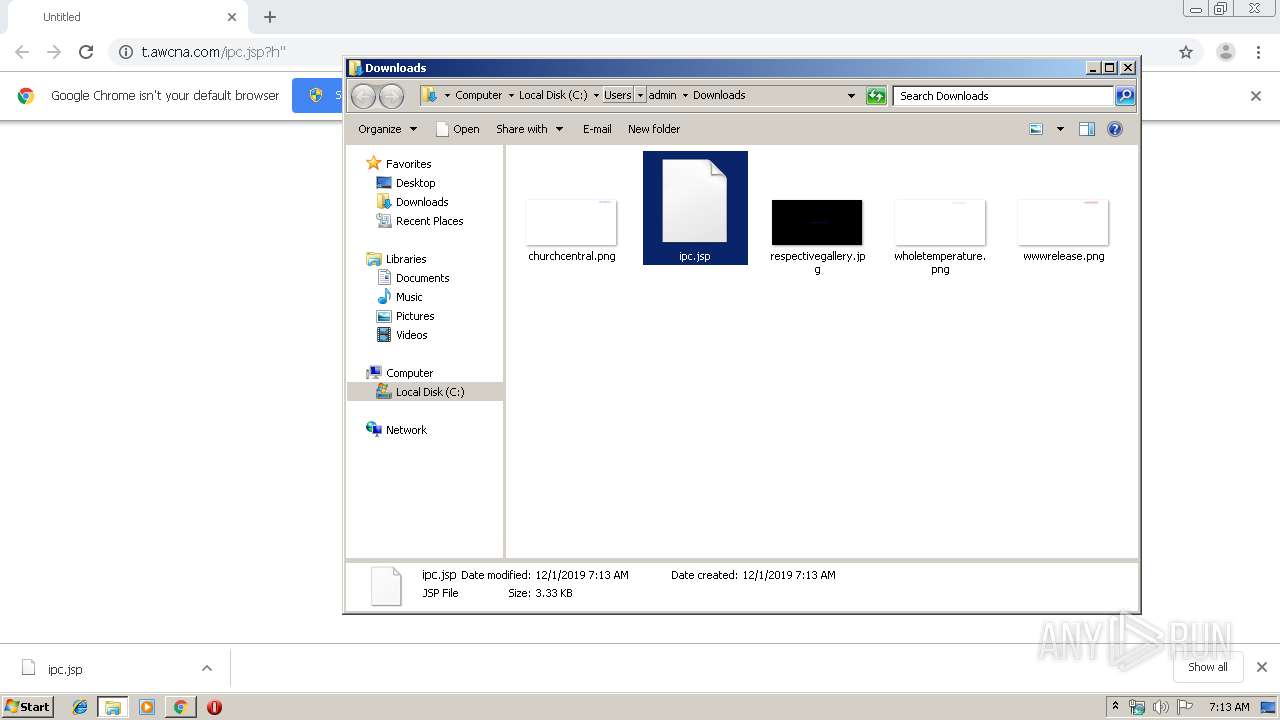1280x720 pixels.
Task: Show the preview pane
Action: click(1087, 129)
